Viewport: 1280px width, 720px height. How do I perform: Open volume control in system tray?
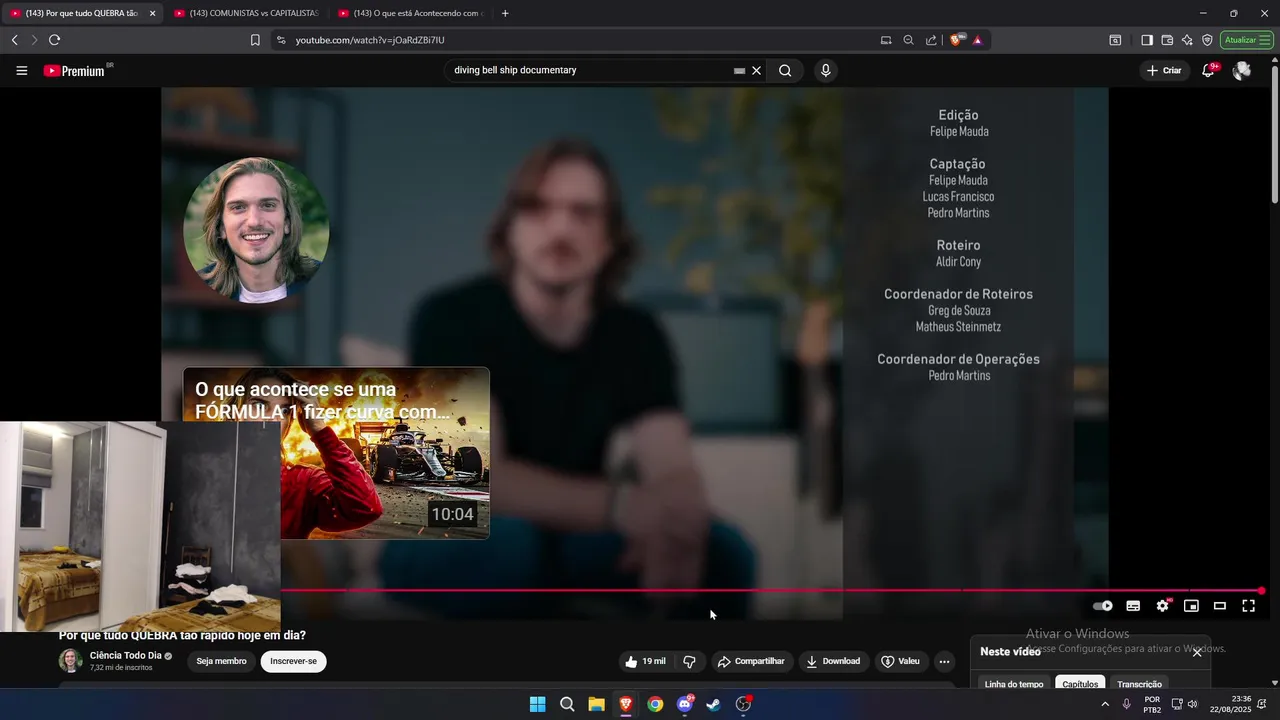coord(1192,704)
